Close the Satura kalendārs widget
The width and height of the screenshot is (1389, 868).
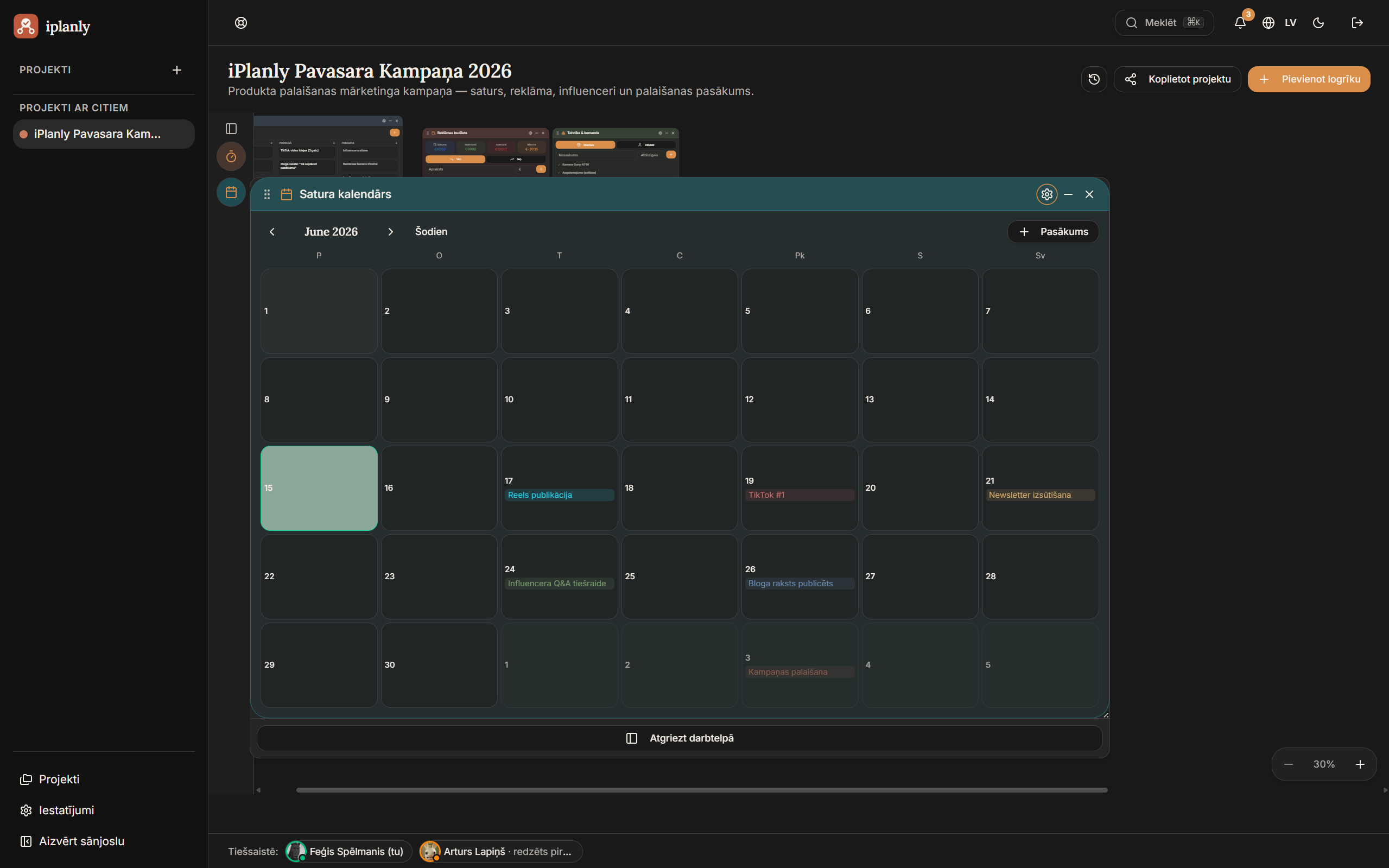pos(1089,194)
